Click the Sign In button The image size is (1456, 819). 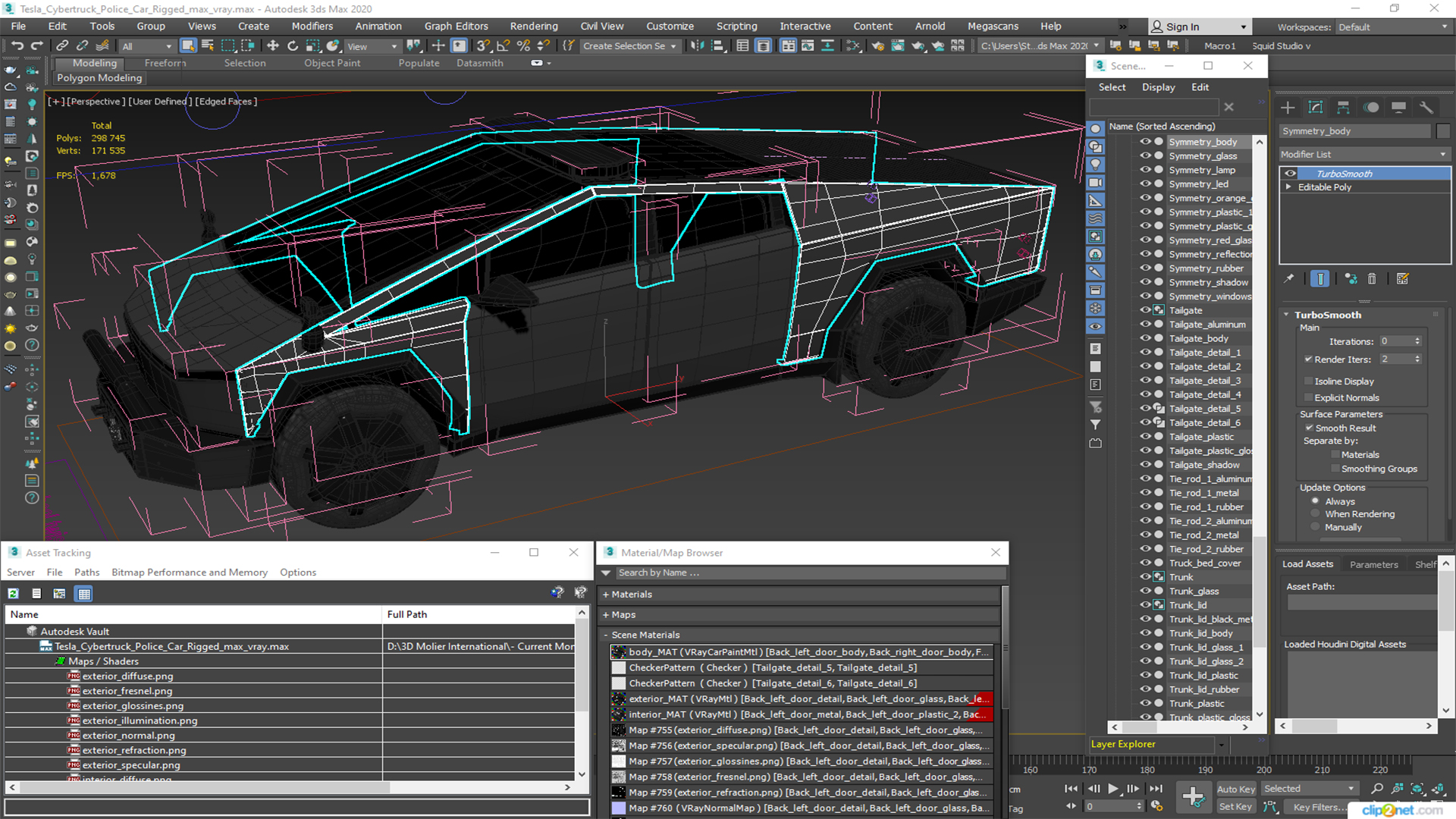1199,27
